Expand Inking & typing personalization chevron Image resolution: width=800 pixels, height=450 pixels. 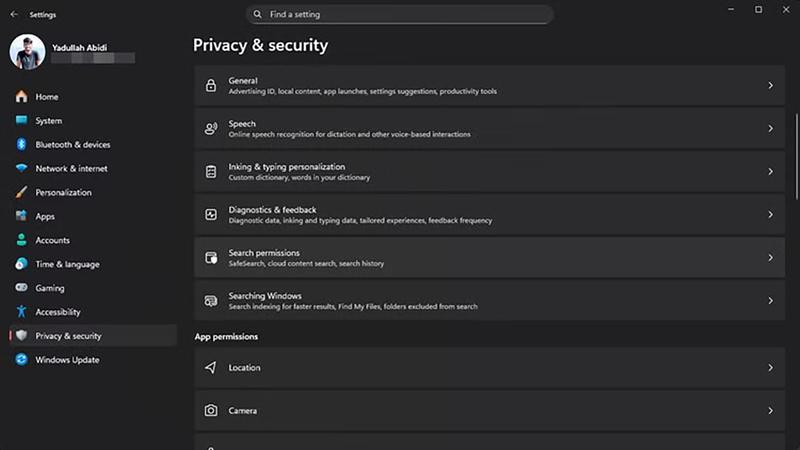[771, 172]
